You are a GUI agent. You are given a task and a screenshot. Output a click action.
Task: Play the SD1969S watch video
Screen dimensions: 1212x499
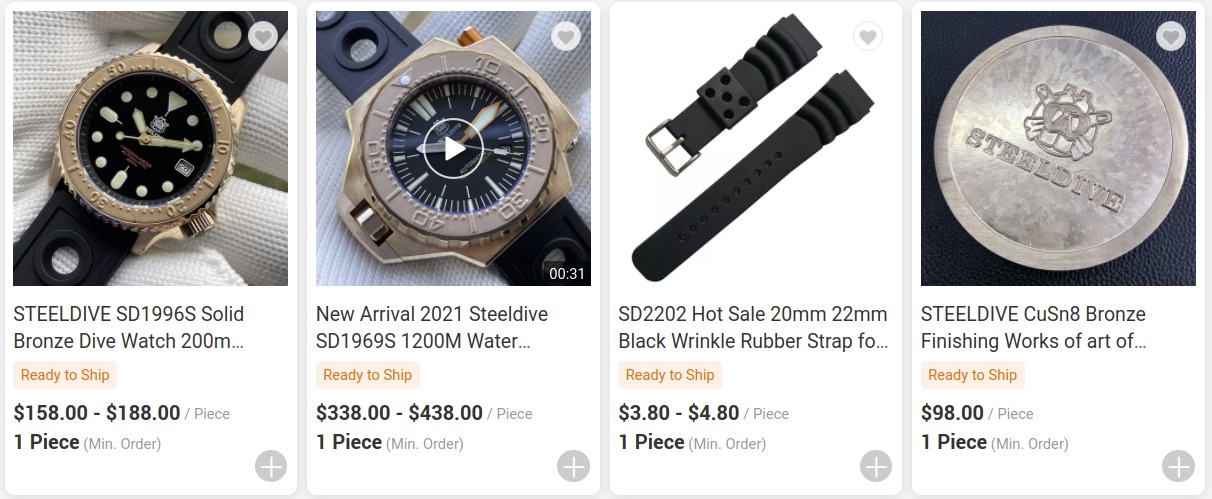coord(453,149)
